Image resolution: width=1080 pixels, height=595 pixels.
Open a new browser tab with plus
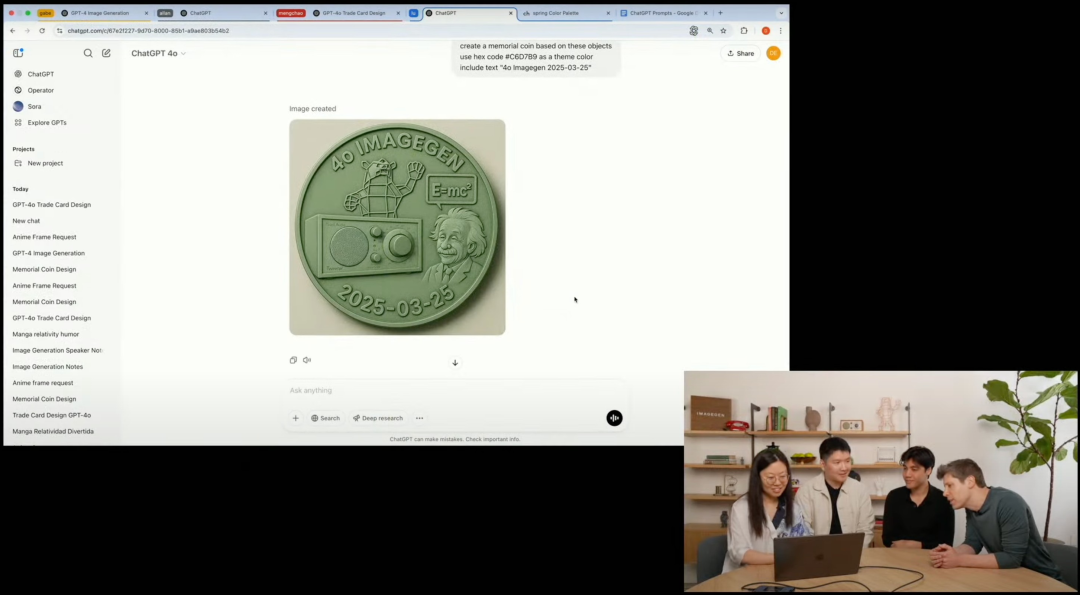[x=720, y=13]
